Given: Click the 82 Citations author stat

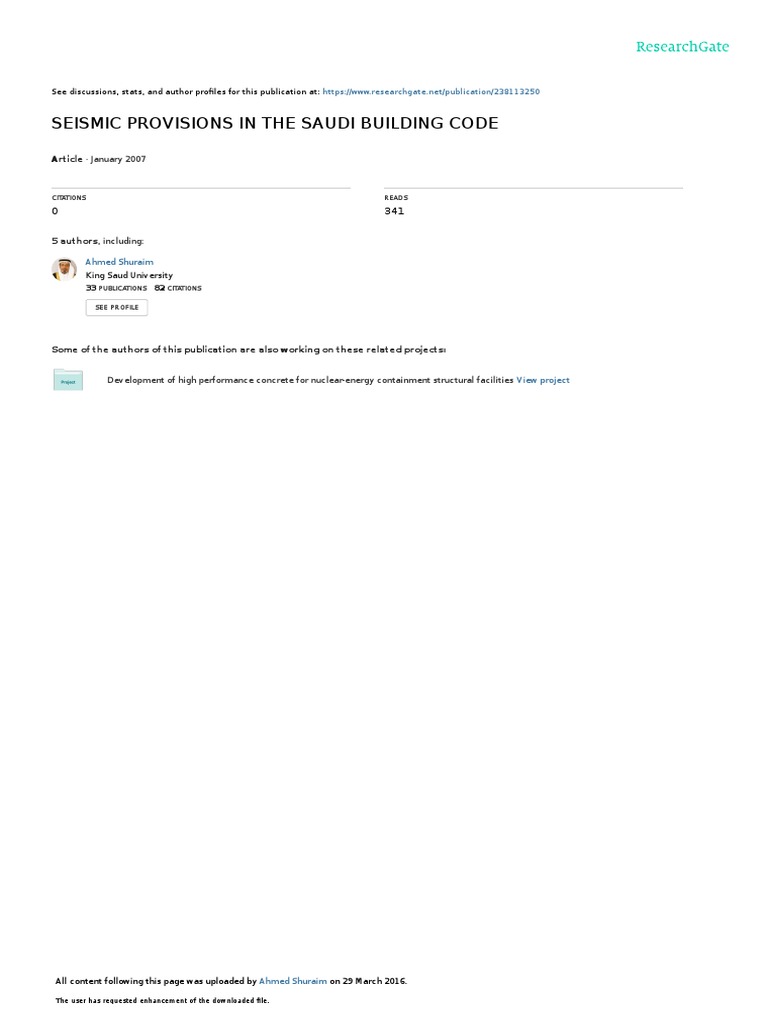Looking at the screenshot, I should click(178, 288).
